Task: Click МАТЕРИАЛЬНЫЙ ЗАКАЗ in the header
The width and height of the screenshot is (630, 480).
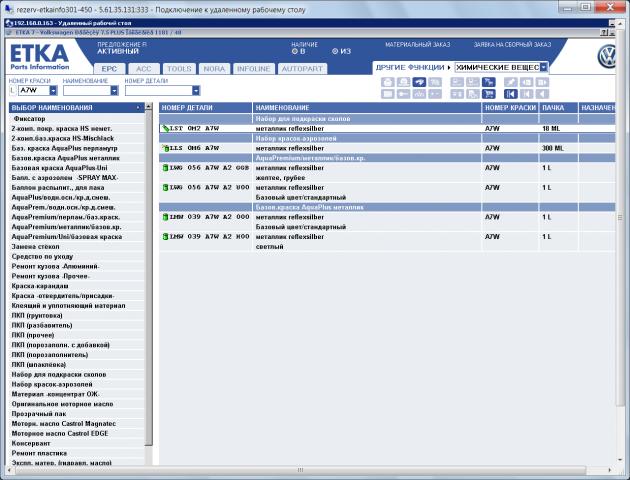Action: click(417, 45)
